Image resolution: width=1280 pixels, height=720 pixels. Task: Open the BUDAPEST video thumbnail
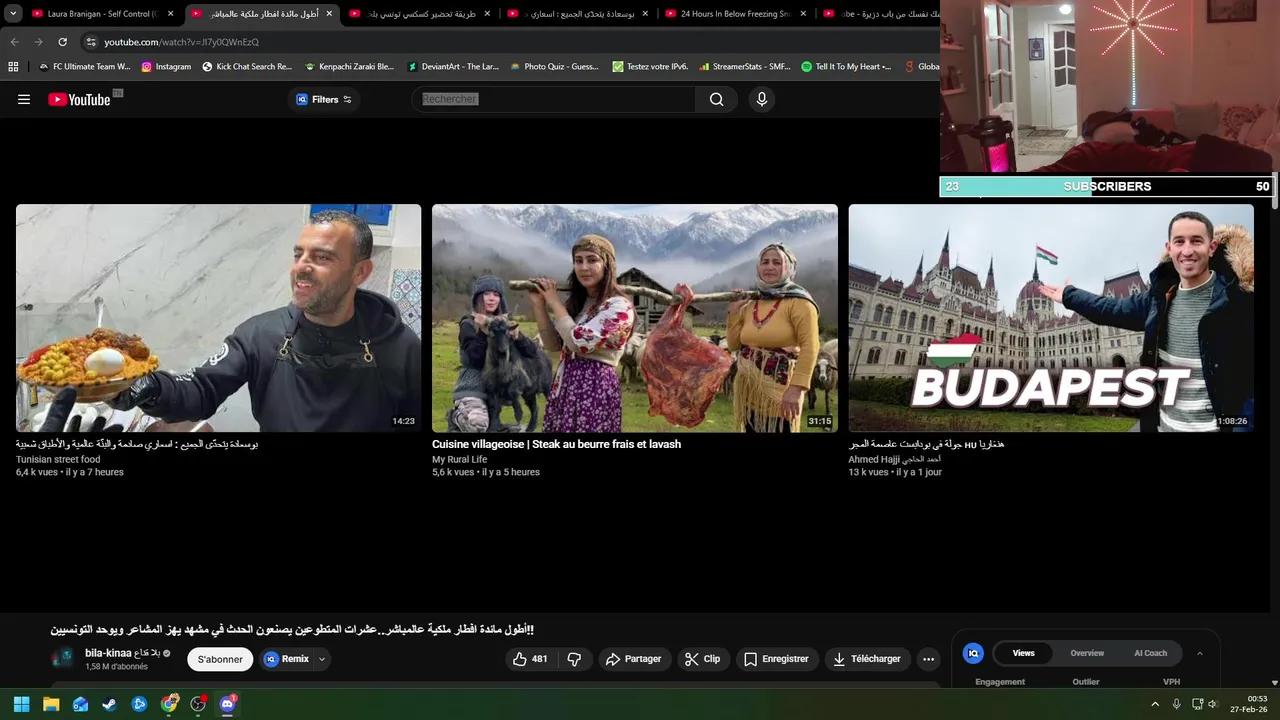1051,318
